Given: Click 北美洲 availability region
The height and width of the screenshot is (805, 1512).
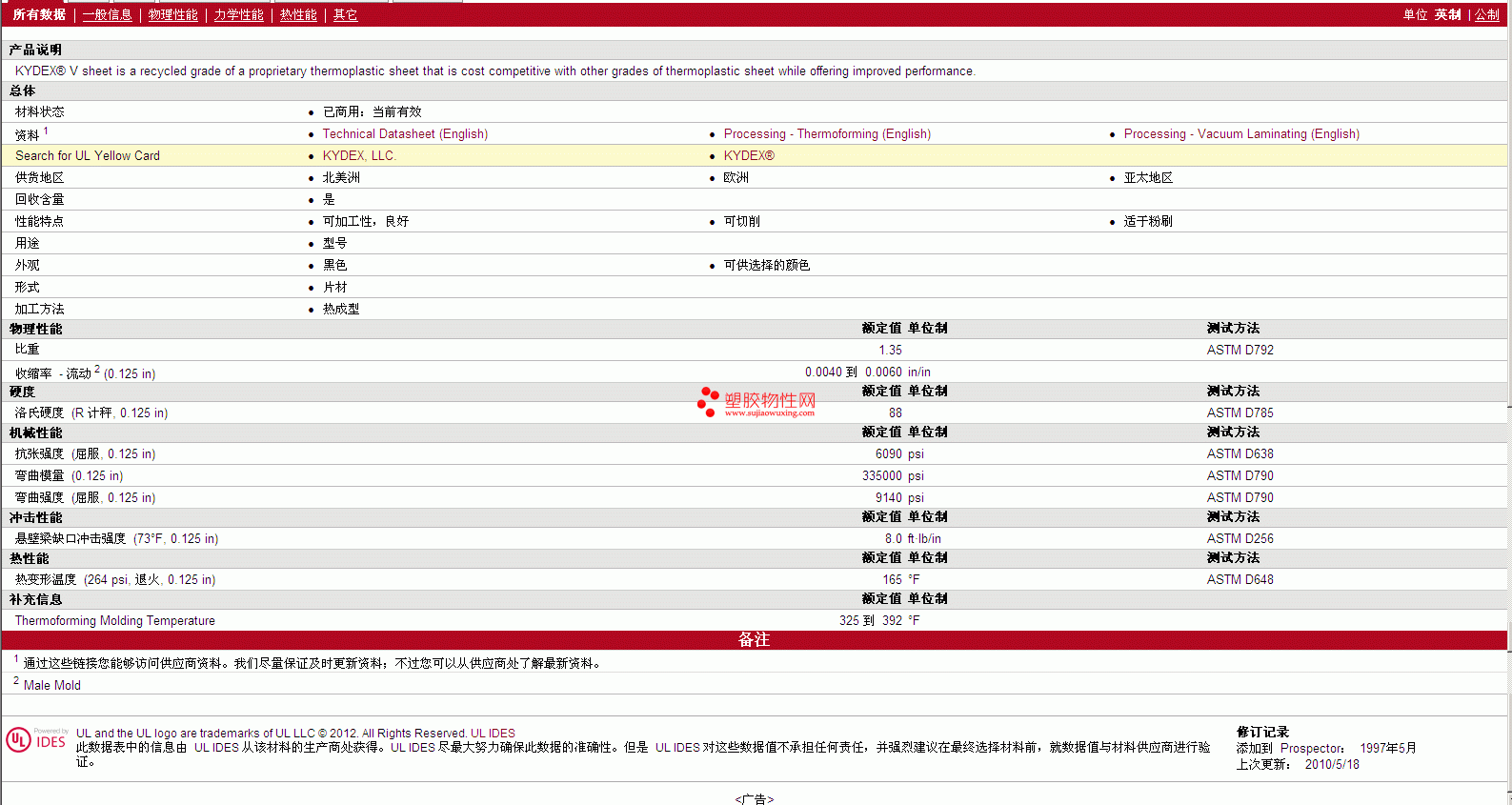Looking at the screenshot, I should point(341,178).
